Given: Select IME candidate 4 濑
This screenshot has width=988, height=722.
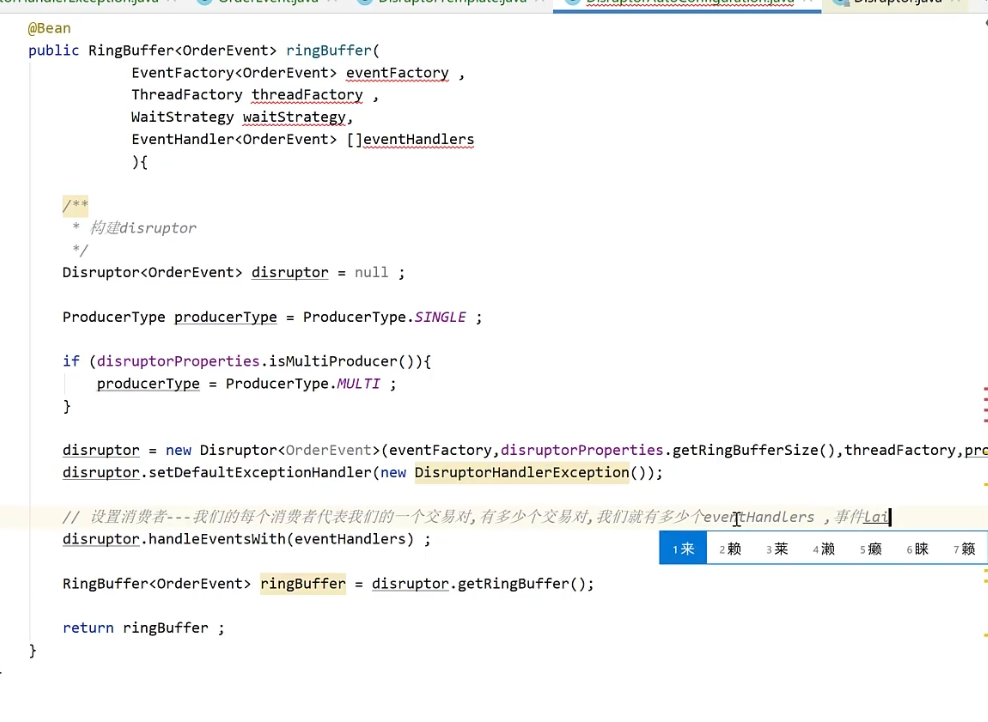Looking at the screenshot, I should 824,549.
